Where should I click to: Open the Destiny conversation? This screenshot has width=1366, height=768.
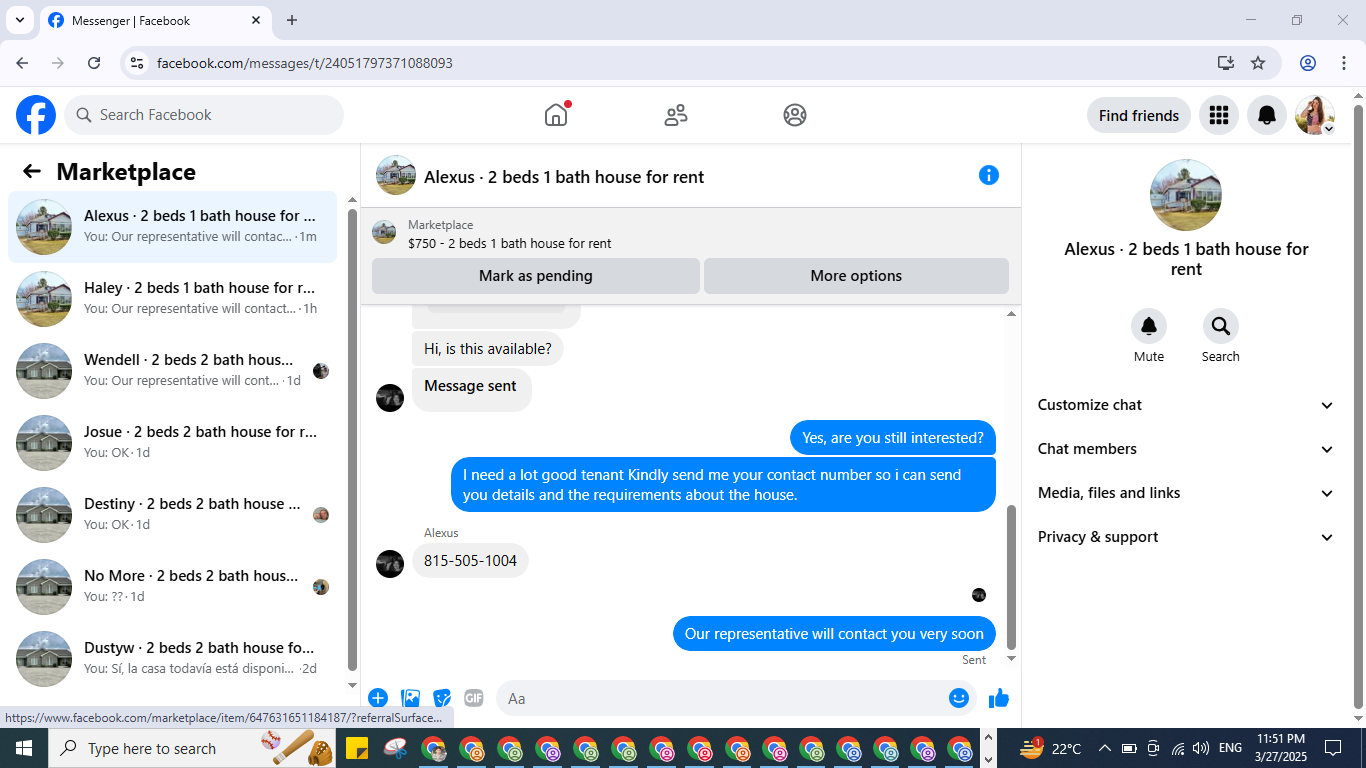pyautogui.click(x=172, y=515)
